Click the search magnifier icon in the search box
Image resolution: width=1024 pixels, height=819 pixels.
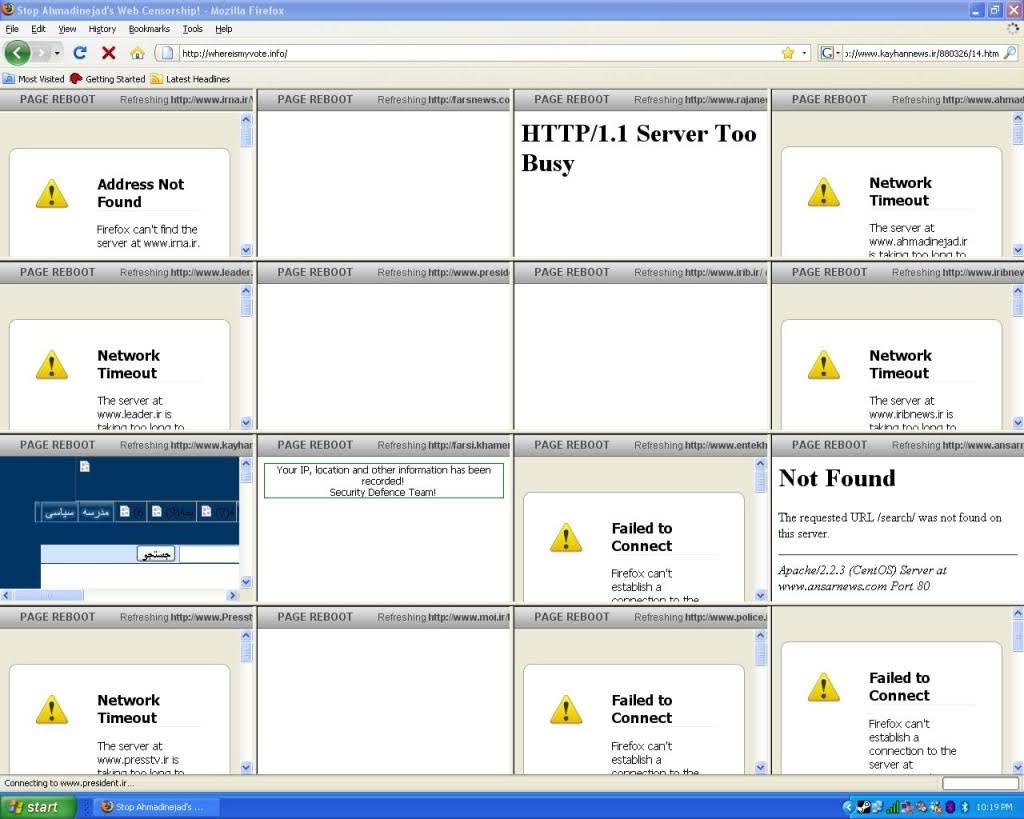[1010, 53]
